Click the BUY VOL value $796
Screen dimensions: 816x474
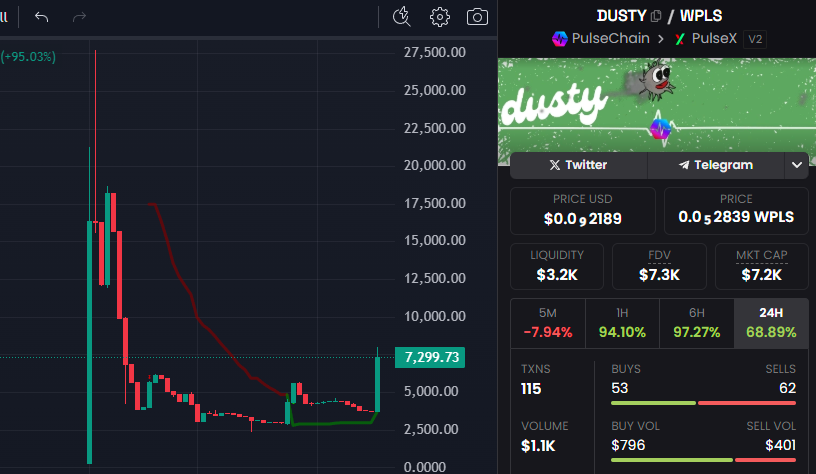click(628, 445)
